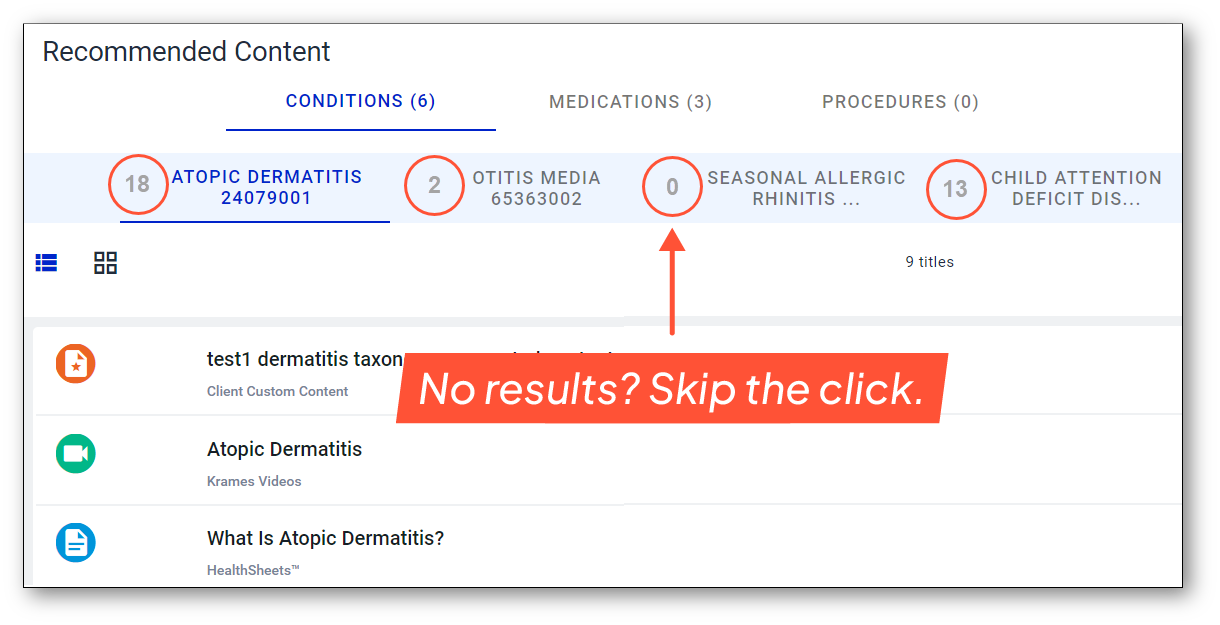
Task: Select the Conditions tab
Action: tap(360, 100)
